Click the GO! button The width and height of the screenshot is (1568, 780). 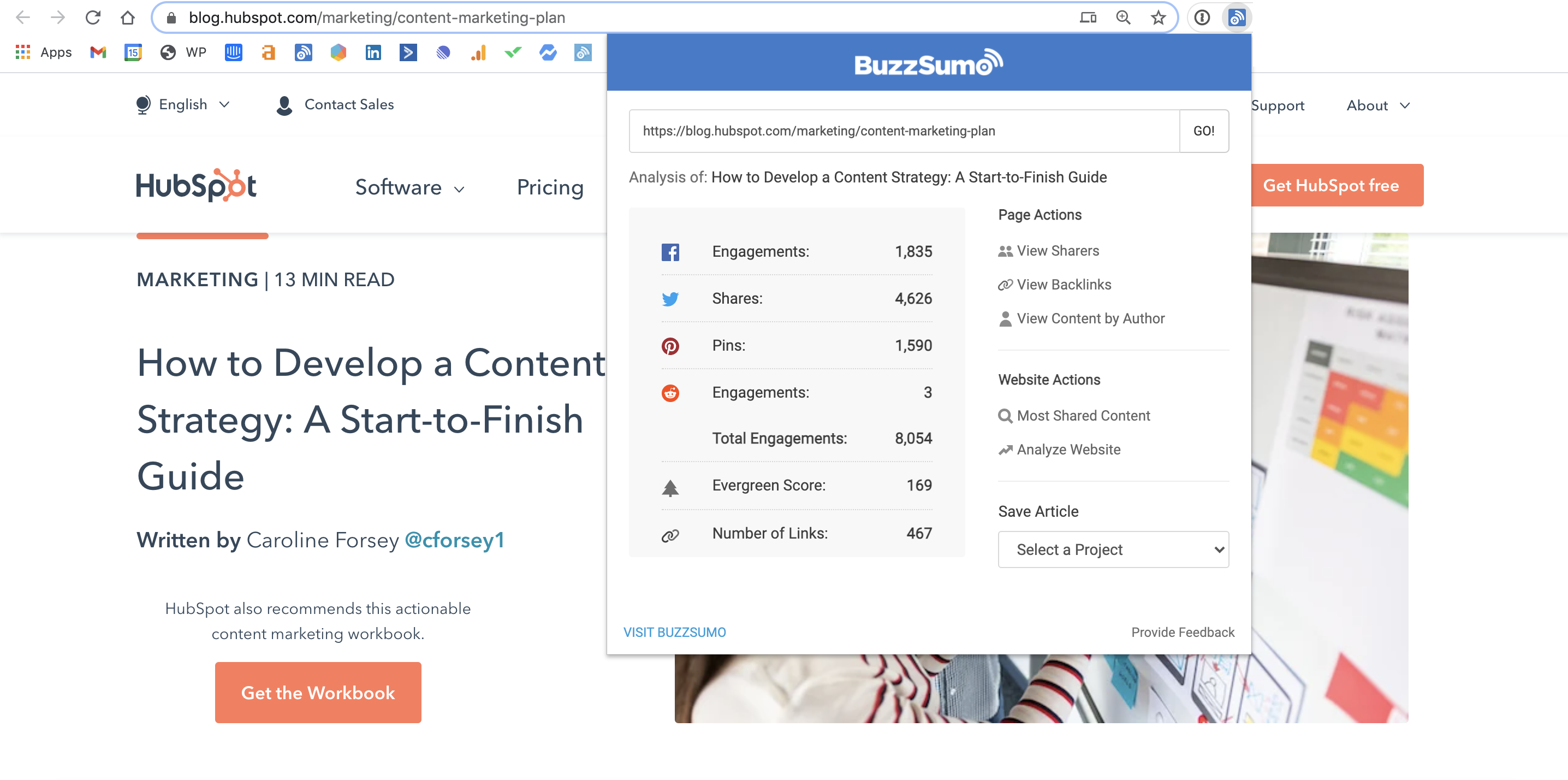click(1203, 131)
